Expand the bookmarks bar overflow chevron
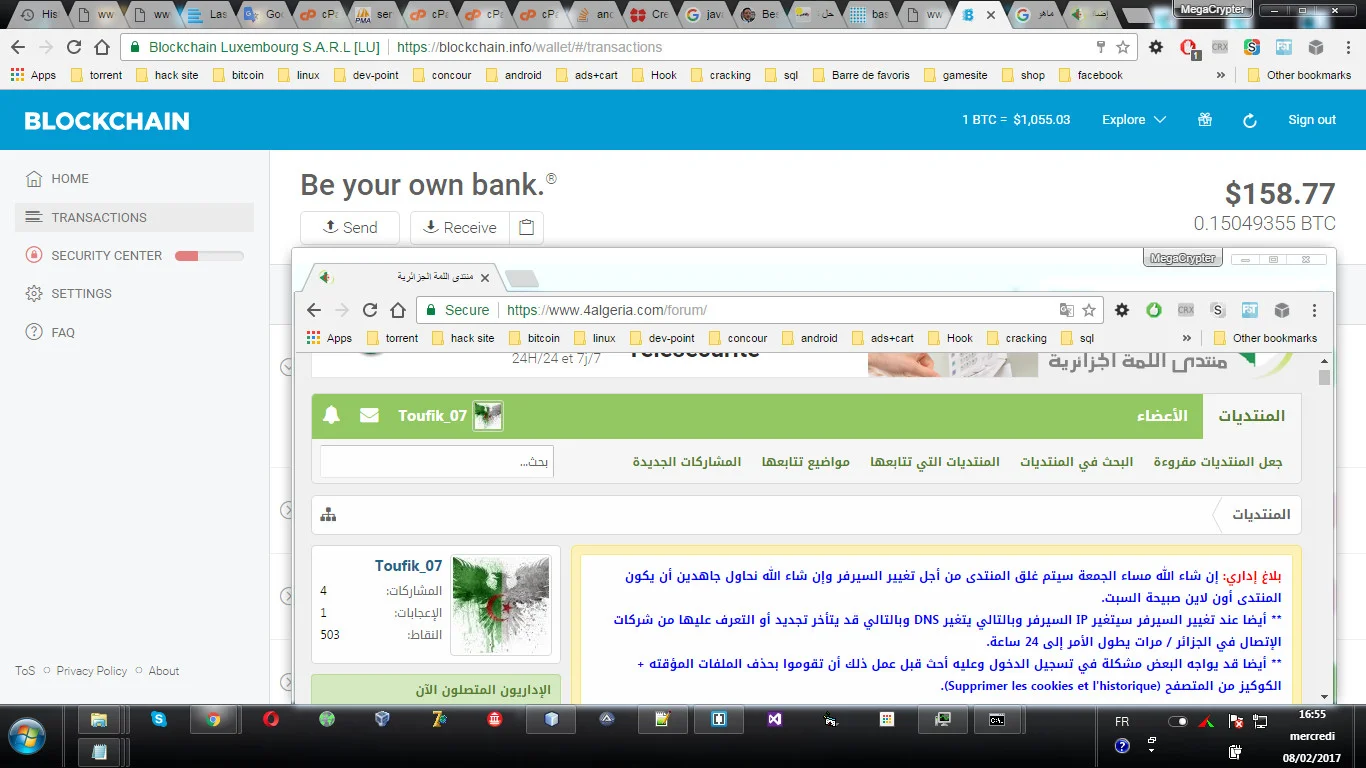 pos(1220,75)
